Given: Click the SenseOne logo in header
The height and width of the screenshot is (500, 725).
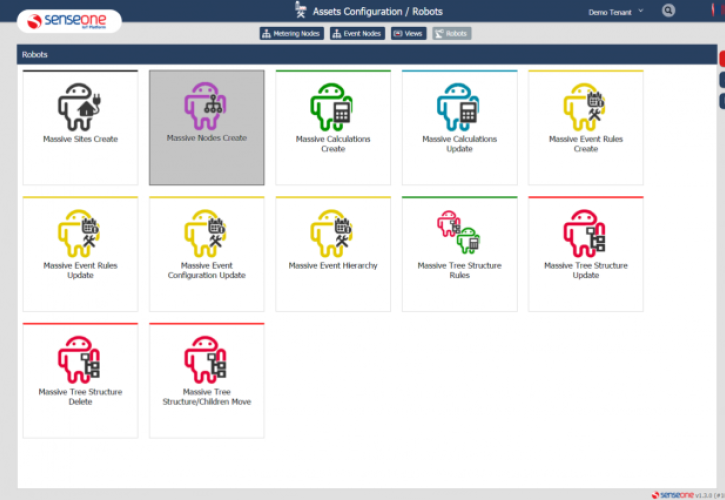Looking at the screenshot, I should pos(69,20).
